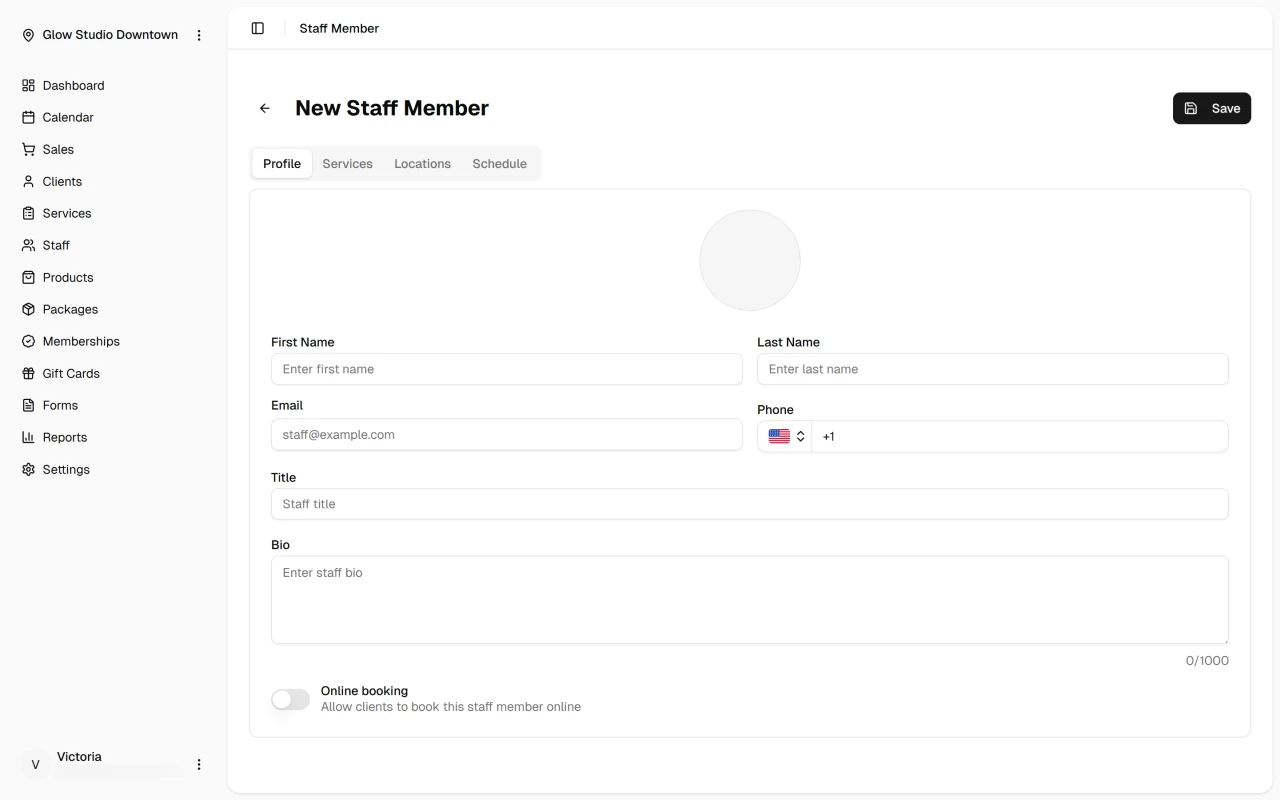Click the Staff title input field
The height and width of the screenshot is (800, 1280).
750,504
